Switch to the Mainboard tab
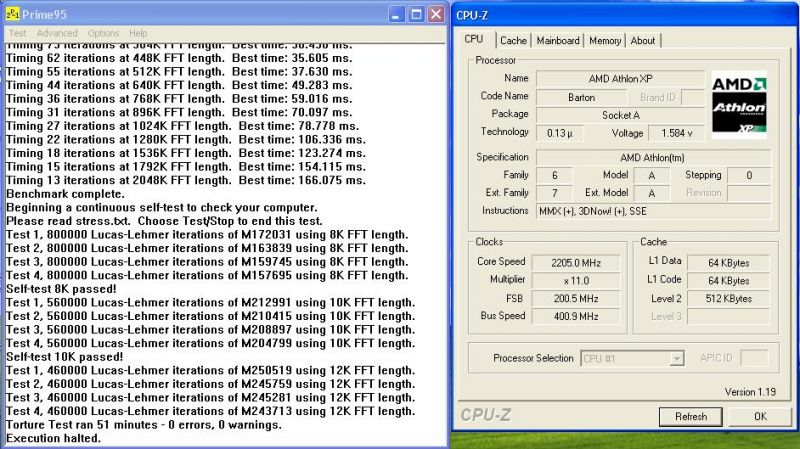Screen dimensions: 800x449 [558, 40]
